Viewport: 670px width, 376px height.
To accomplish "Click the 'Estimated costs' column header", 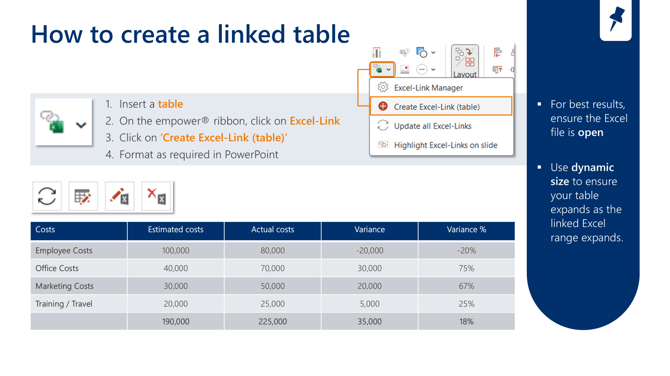I will point(176,230).
